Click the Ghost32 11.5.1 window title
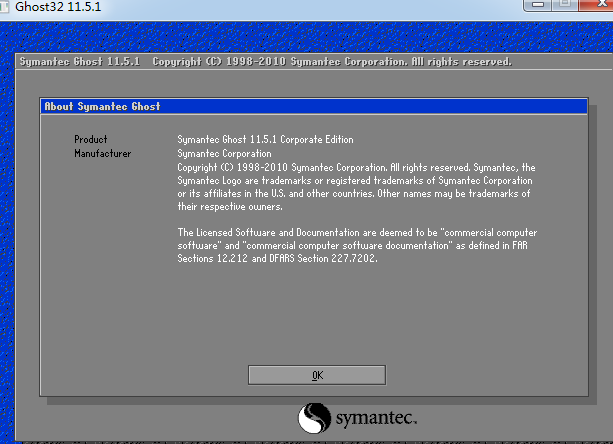The height and width of the screenshot is (444, 613). click(56, 7)
